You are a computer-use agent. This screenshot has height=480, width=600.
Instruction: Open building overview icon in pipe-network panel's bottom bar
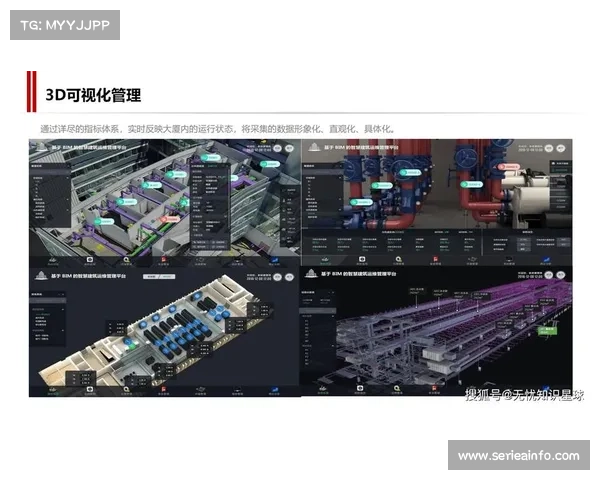tap(323, 390)
